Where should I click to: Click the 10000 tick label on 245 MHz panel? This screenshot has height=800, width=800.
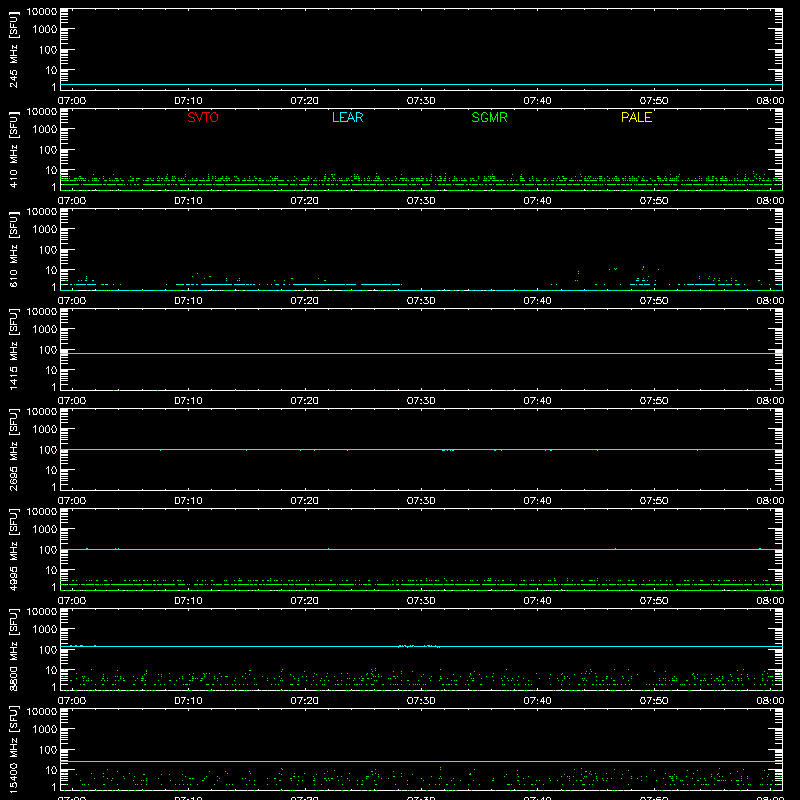[42, 12]
